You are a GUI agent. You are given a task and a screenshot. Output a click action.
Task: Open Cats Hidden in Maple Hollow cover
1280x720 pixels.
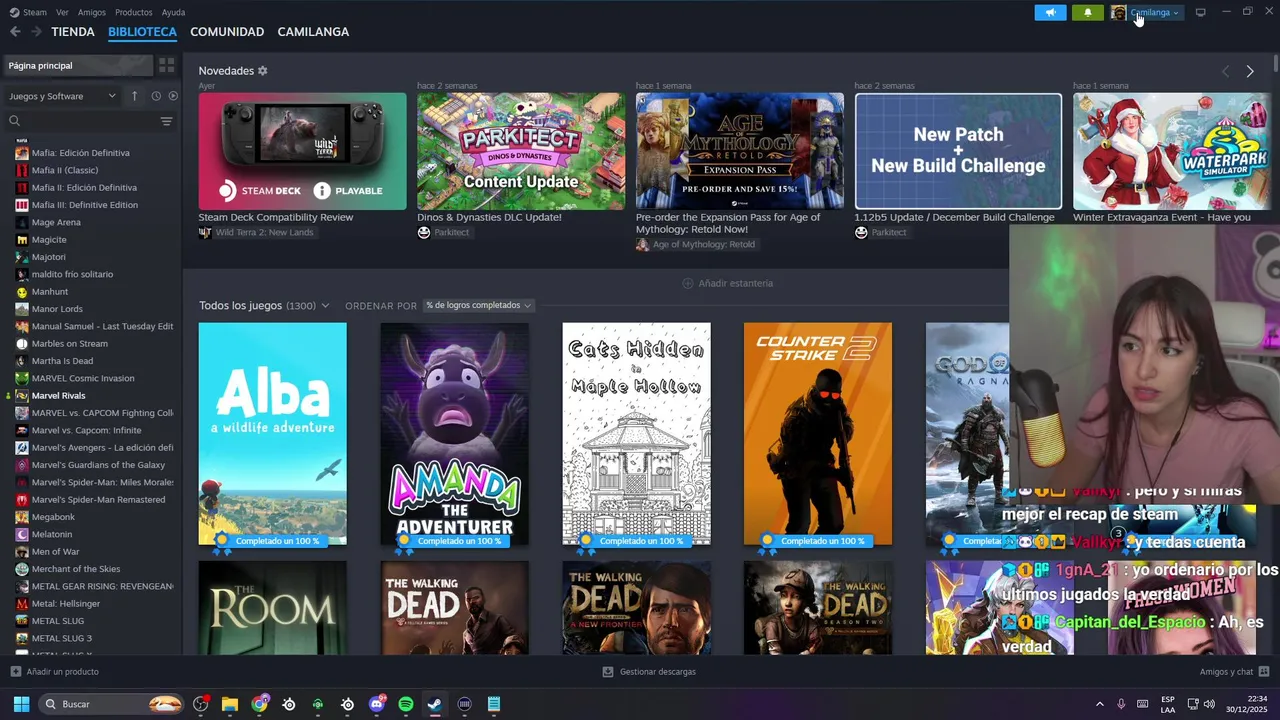tap(636, 434)
